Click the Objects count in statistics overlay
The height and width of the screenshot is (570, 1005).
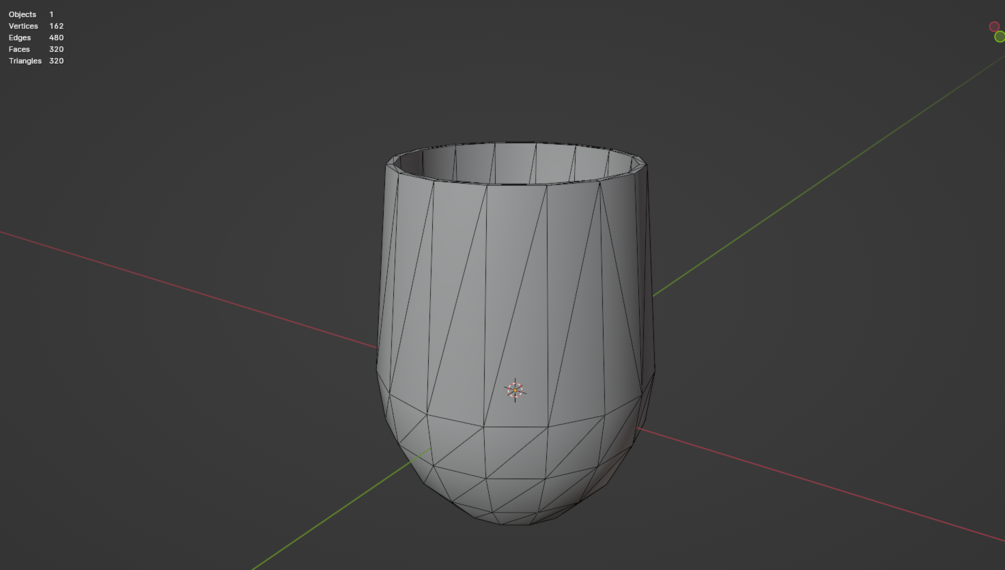click(31, 14)
